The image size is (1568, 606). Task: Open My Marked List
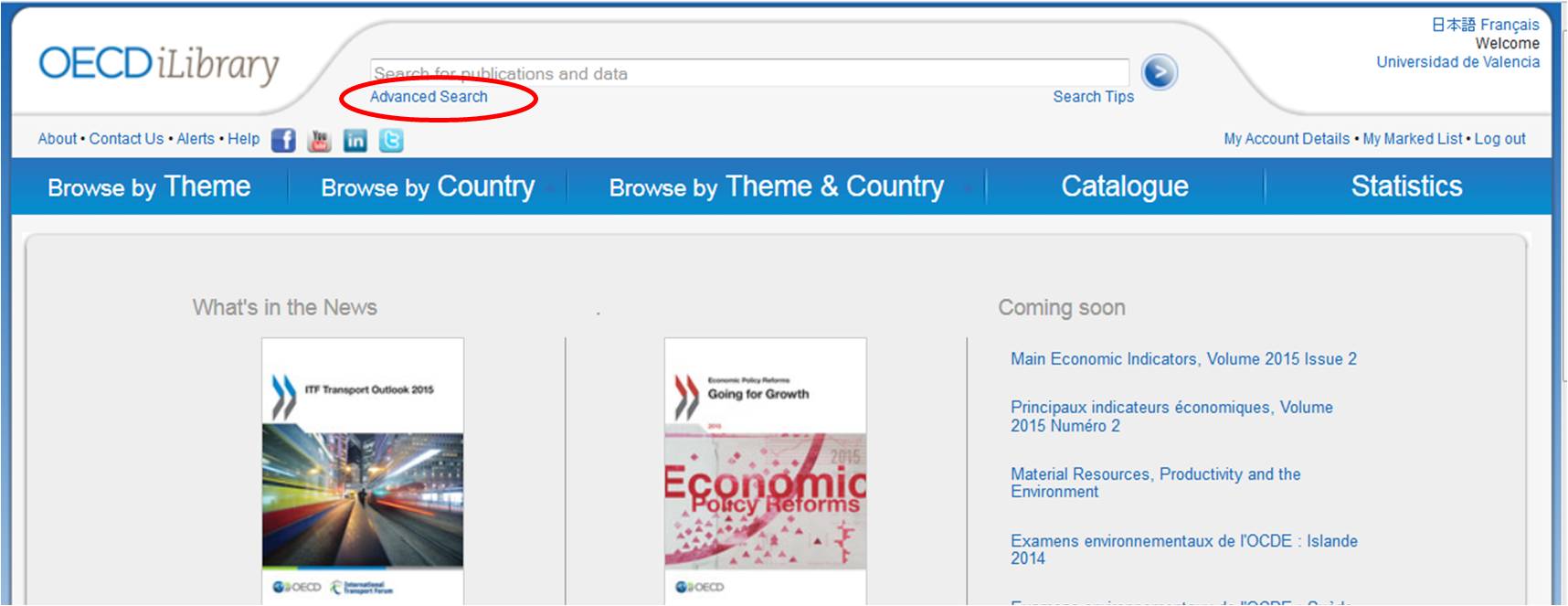pyautogui.click(x=1413, y=139)
